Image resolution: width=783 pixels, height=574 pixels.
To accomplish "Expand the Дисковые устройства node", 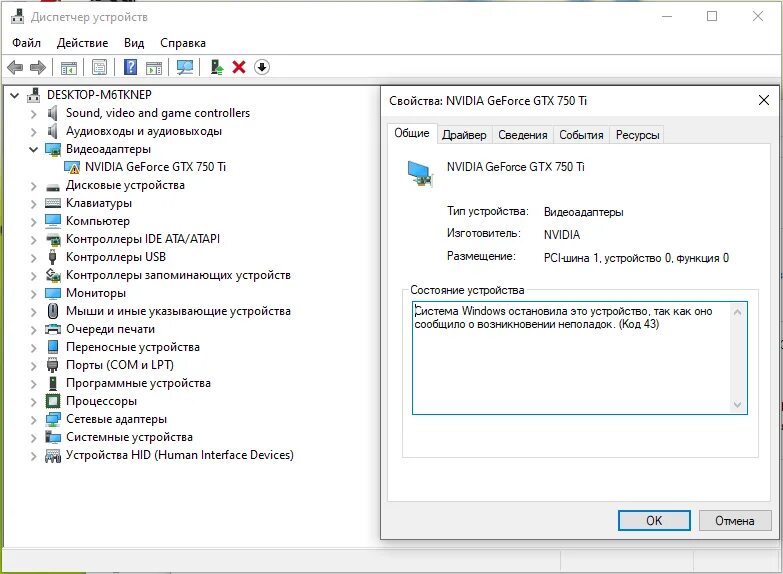I will [x=33, y=186].
